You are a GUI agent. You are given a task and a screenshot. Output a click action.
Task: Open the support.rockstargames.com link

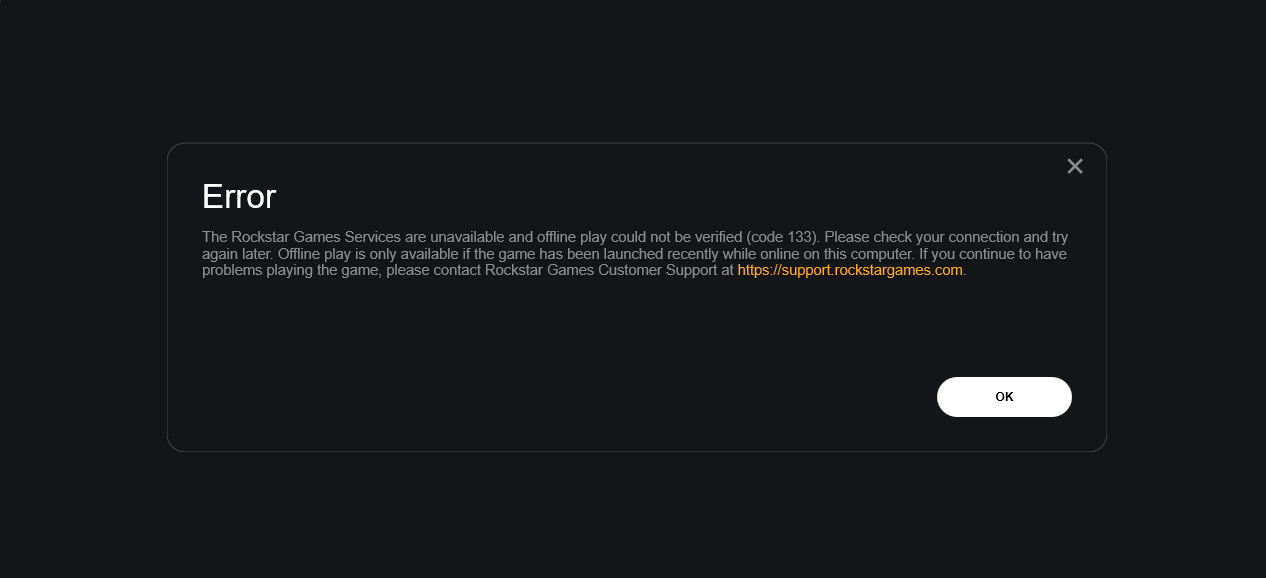click(x=850, y=270)
